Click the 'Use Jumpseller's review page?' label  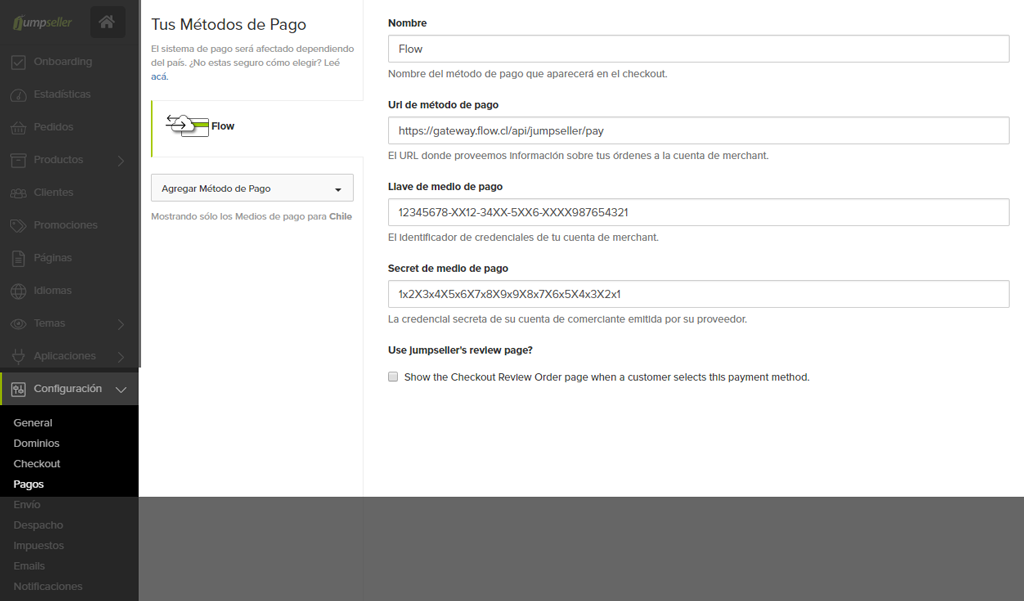click(460, 350)
